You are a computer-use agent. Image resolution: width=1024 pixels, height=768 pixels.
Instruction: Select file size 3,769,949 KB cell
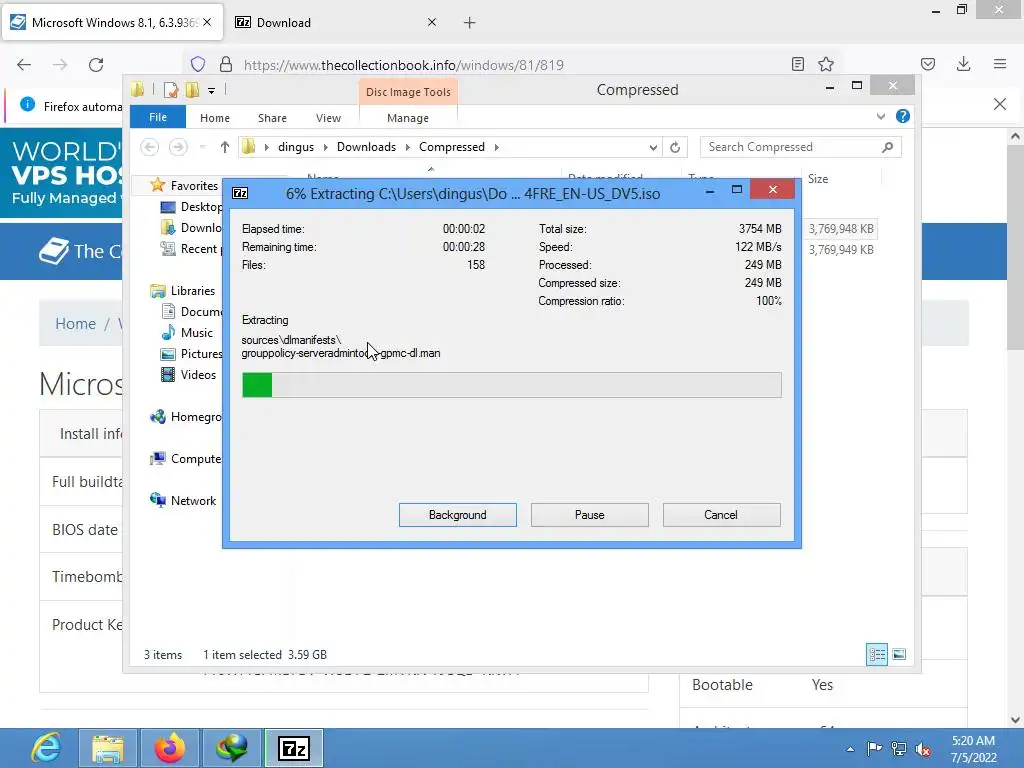pyautogui.click(x=841, y=249)
